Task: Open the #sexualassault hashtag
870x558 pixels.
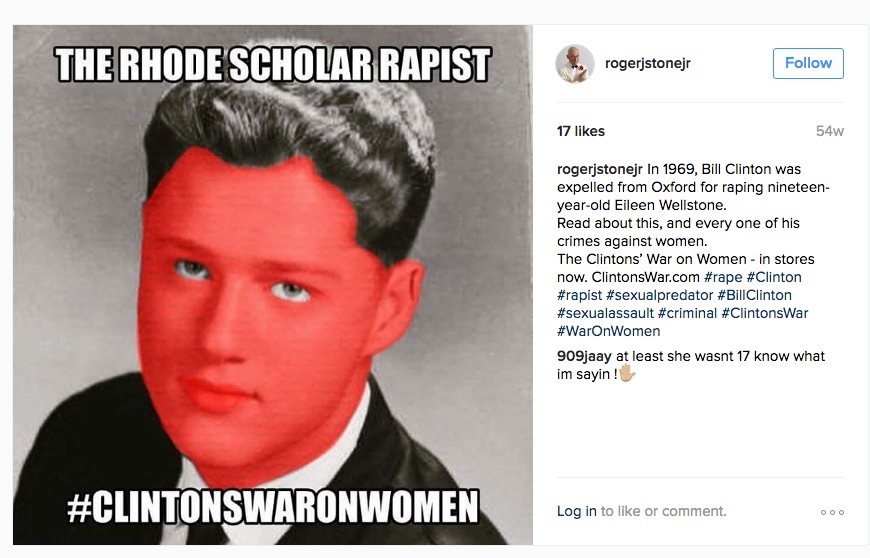Action: pyautogui.click(x=605, y=313)
